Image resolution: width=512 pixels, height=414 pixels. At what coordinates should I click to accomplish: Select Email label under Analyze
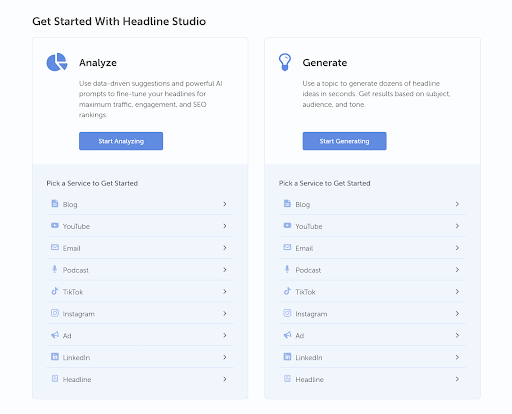[x=72, y=248]
